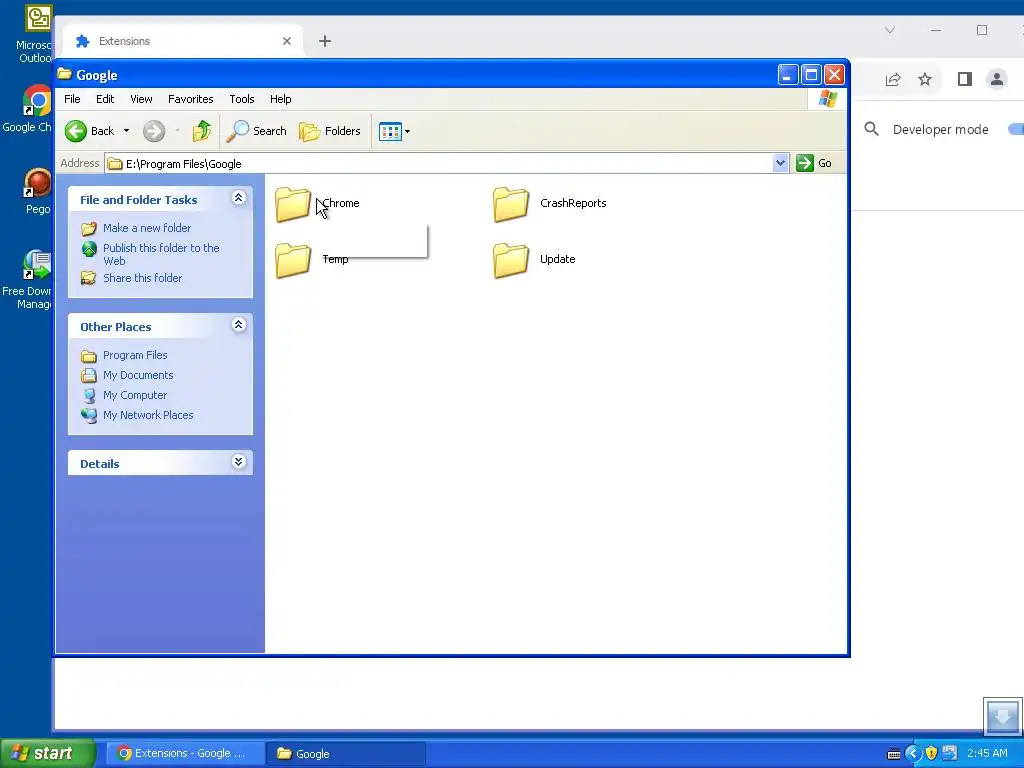The width and height of the screenshot is (1024, 768).
Task: Go to My Network Places
Action: pos(148,415)
